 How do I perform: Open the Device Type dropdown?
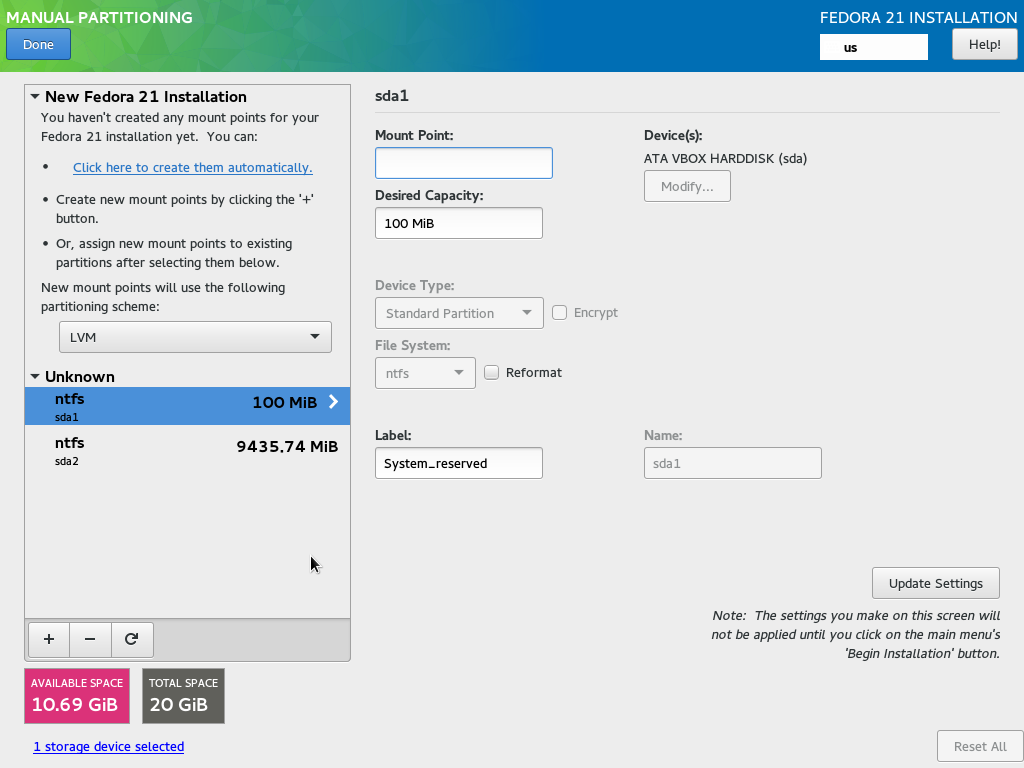click(x=459, y=312)
